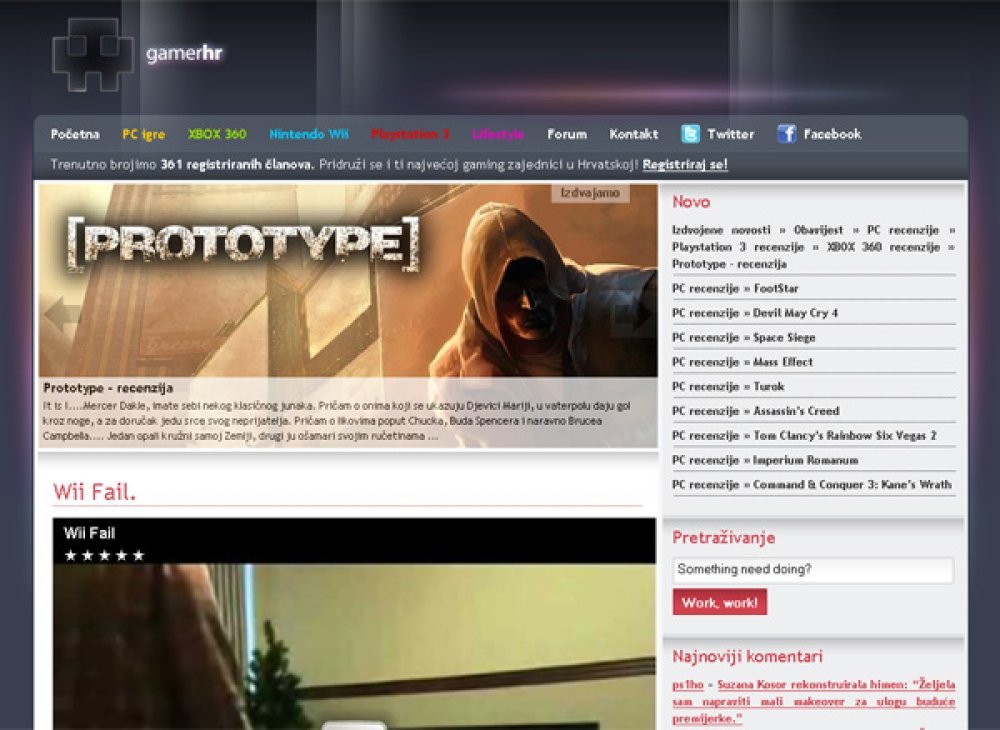Open Izdvojene novosti category link
The height and width of the screenshot is (730, 1000).
pyautogui.click(x=721, y=230)
